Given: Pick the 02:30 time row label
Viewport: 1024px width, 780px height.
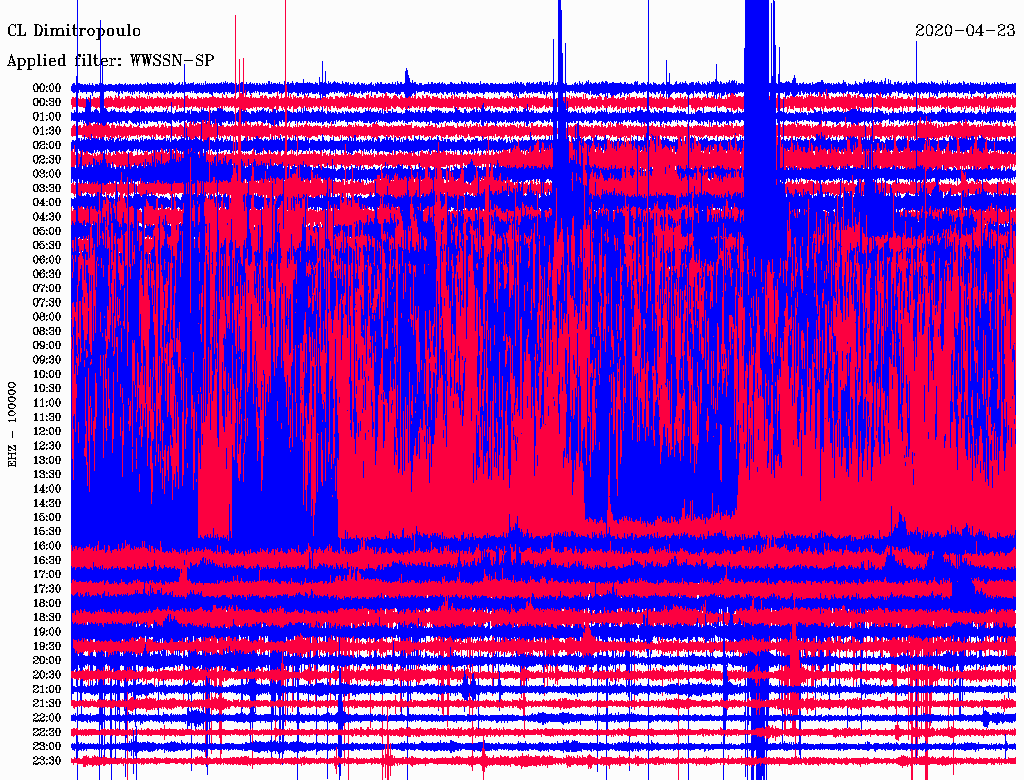Looking at the screenshot, I should point(47,159).
